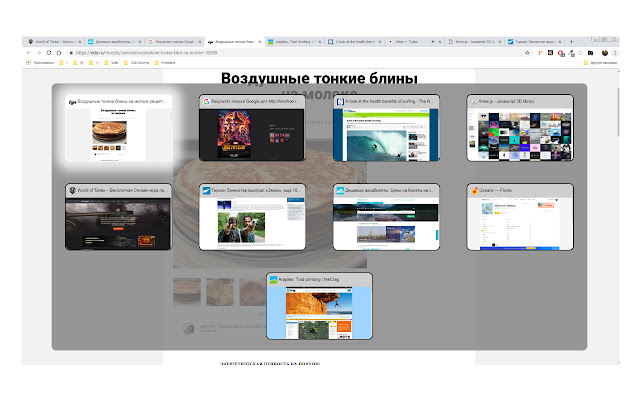640x400 pixels.
Task: Click the orange extension icon next to the star
Action: (x=540, y=53)
